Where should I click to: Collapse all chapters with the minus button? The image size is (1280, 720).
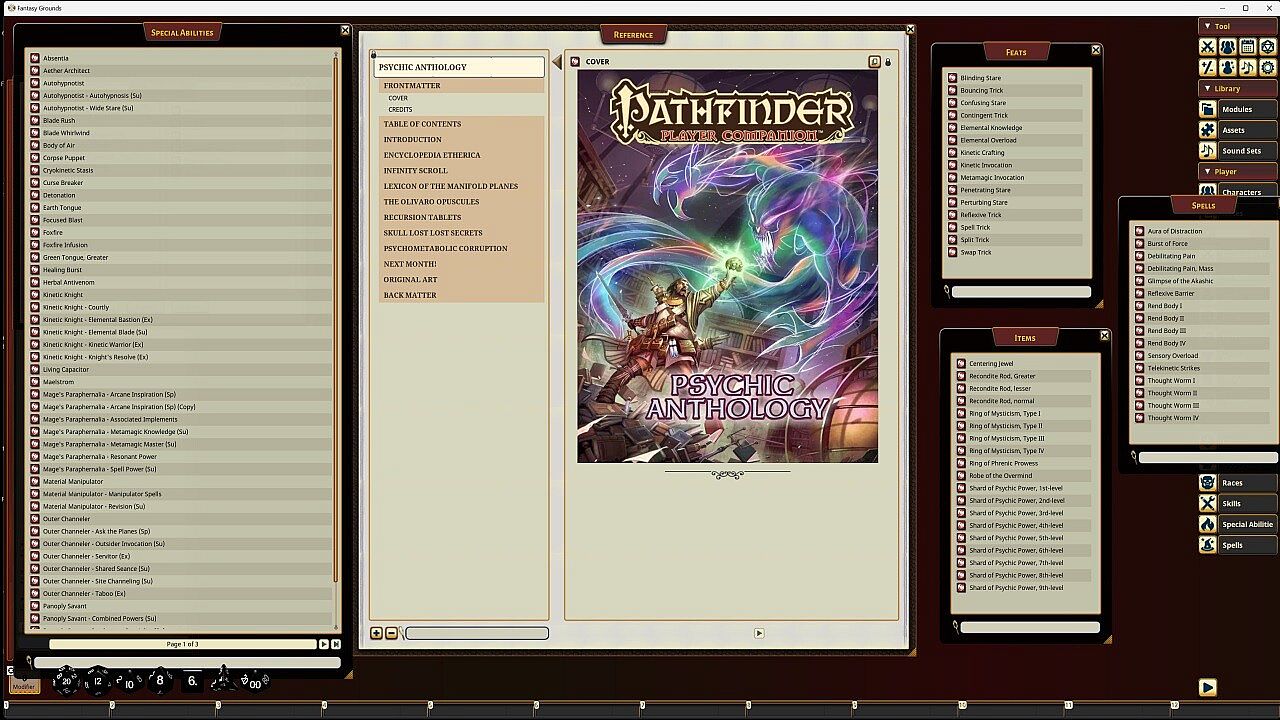(x=392, y=633)
